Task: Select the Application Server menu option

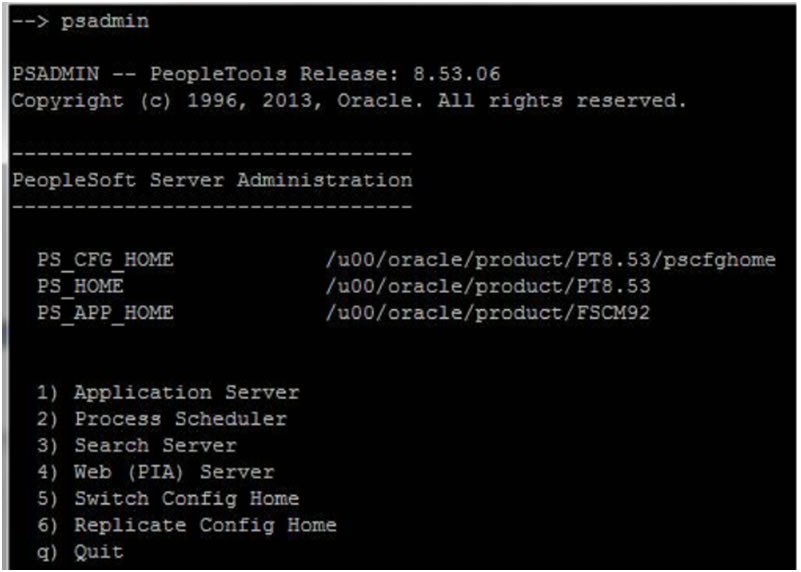Action: pos(168,393)
